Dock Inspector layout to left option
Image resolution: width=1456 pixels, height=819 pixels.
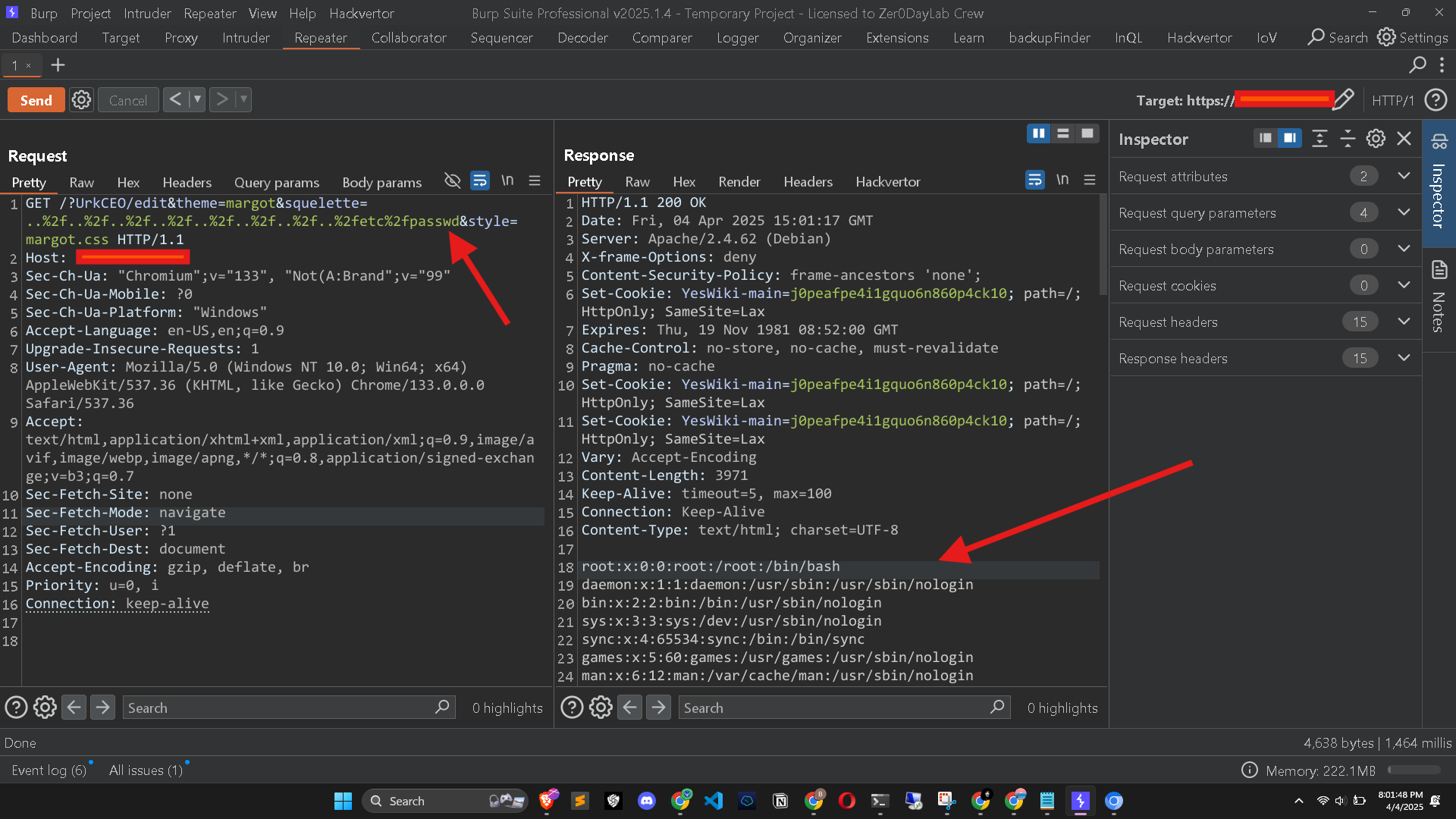[x=1265, y=138]
